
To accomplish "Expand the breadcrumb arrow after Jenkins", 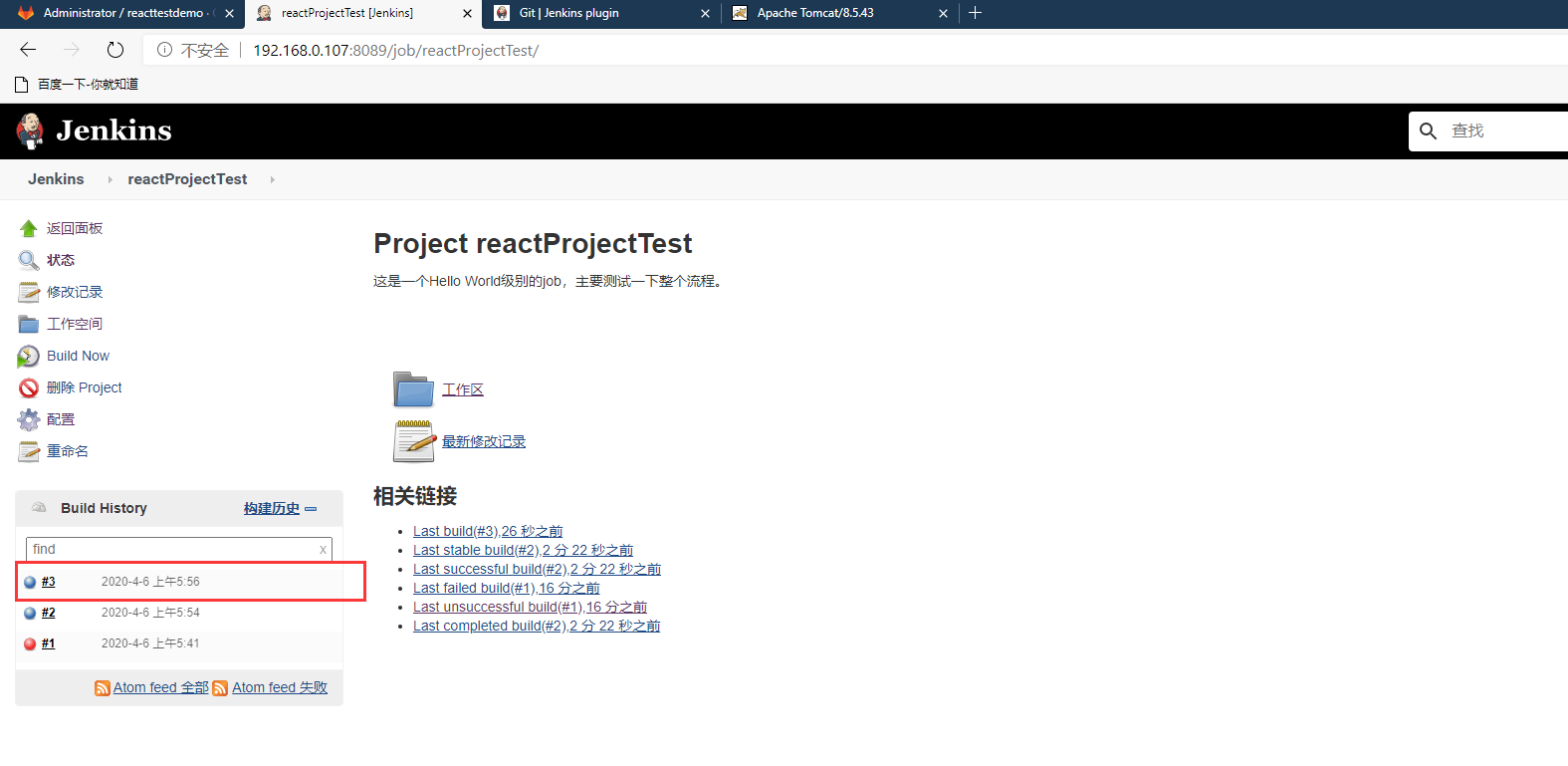I will click(x=110, y=179).
